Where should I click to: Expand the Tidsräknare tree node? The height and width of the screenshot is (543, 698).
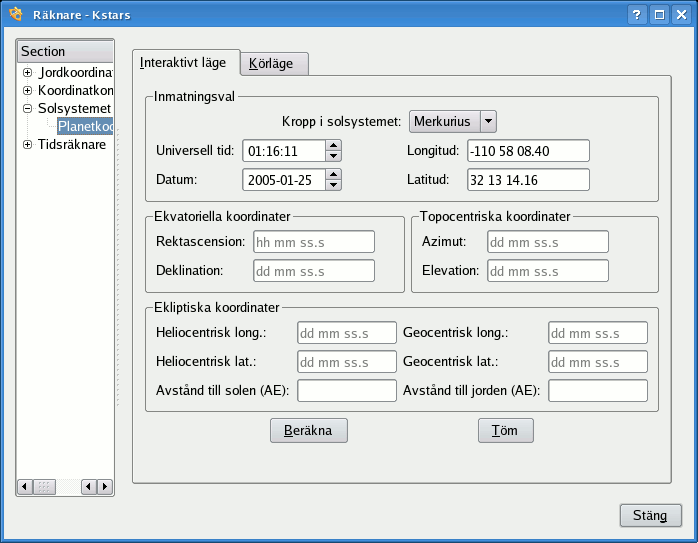coord(28,144)
